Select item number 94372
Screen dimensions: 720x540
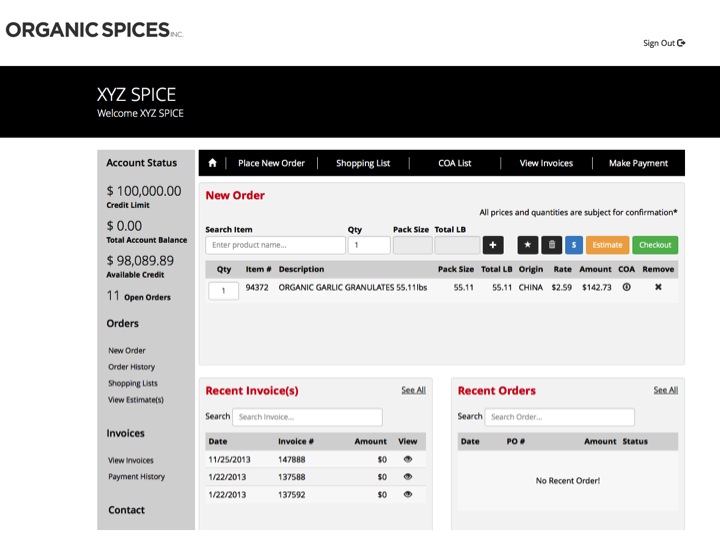pyautogui.click(x=257, y=287)
